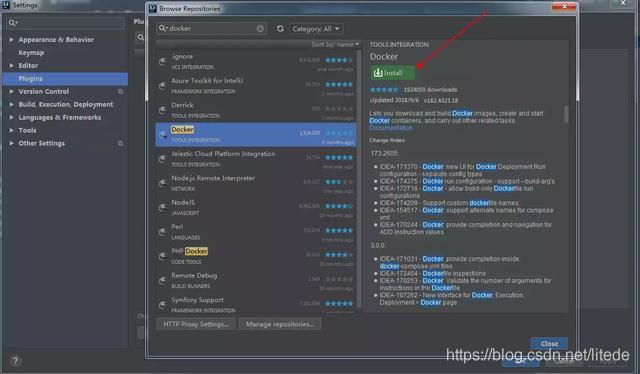Click the Jelastic plugin icon
Viewport: 640px width, 374px height.
tap(162, 159)
